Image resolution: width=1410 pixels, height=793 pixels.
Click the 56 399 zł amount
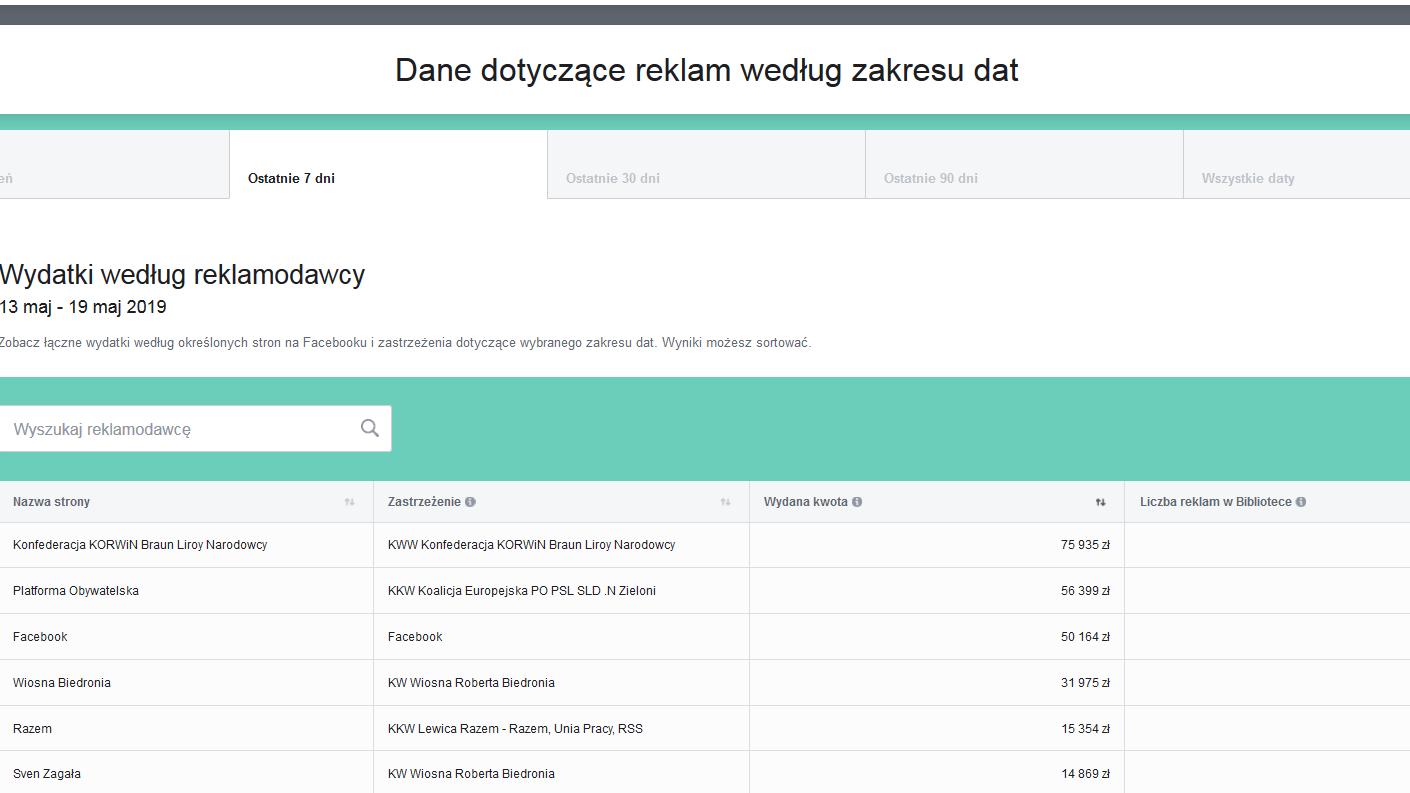click(x=1085, y=591)
